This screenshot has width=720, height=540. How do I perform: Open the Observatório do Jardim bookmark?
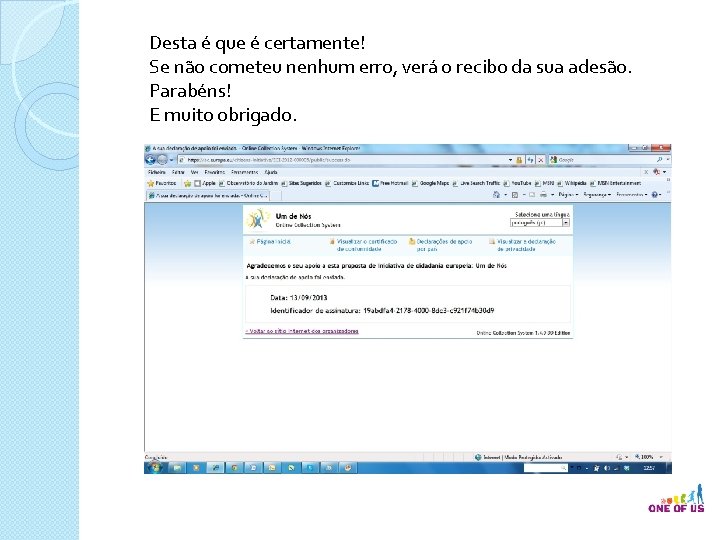point(248,183)
